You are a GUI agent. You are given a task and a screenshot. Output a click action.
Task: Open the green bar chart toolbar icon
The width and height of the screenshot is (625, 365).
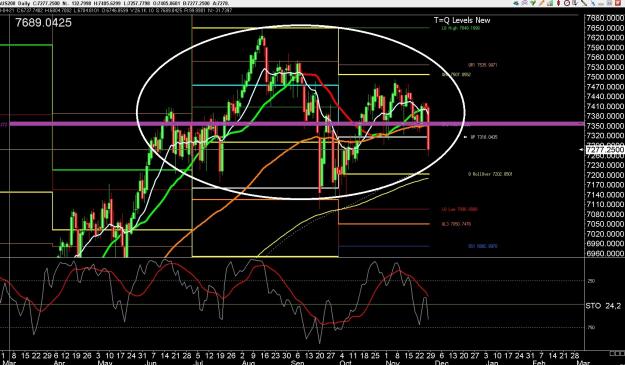pos(550,3)
